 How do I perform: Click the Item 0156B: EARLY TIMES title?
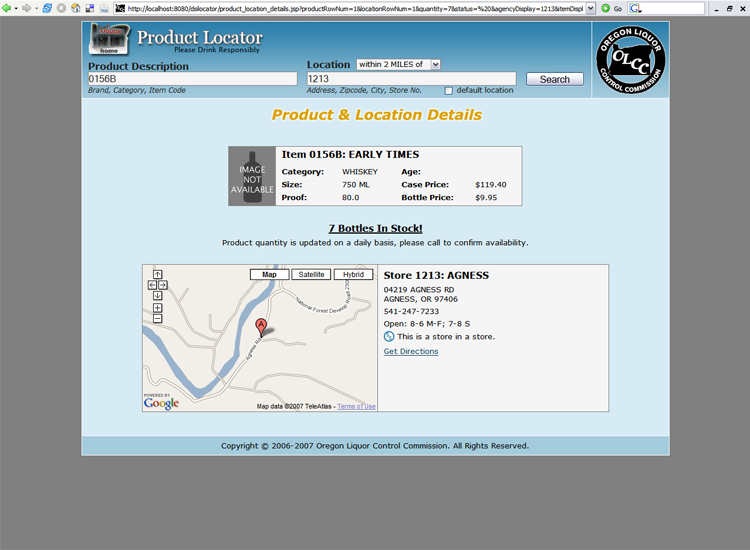[350, 154]
